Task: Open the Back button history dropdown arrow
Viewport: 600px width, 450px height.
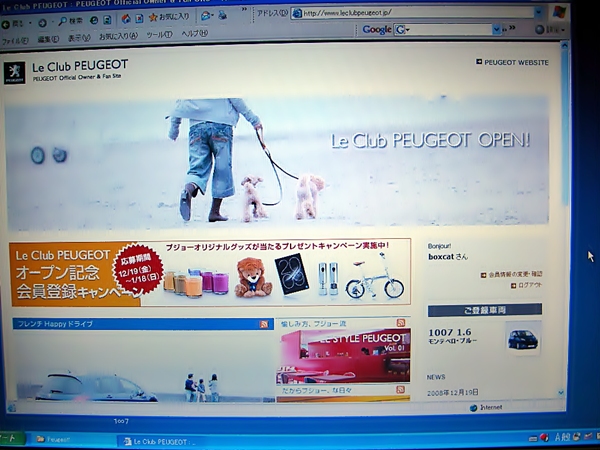Action: pyautogui.click(x=30, y=24)
